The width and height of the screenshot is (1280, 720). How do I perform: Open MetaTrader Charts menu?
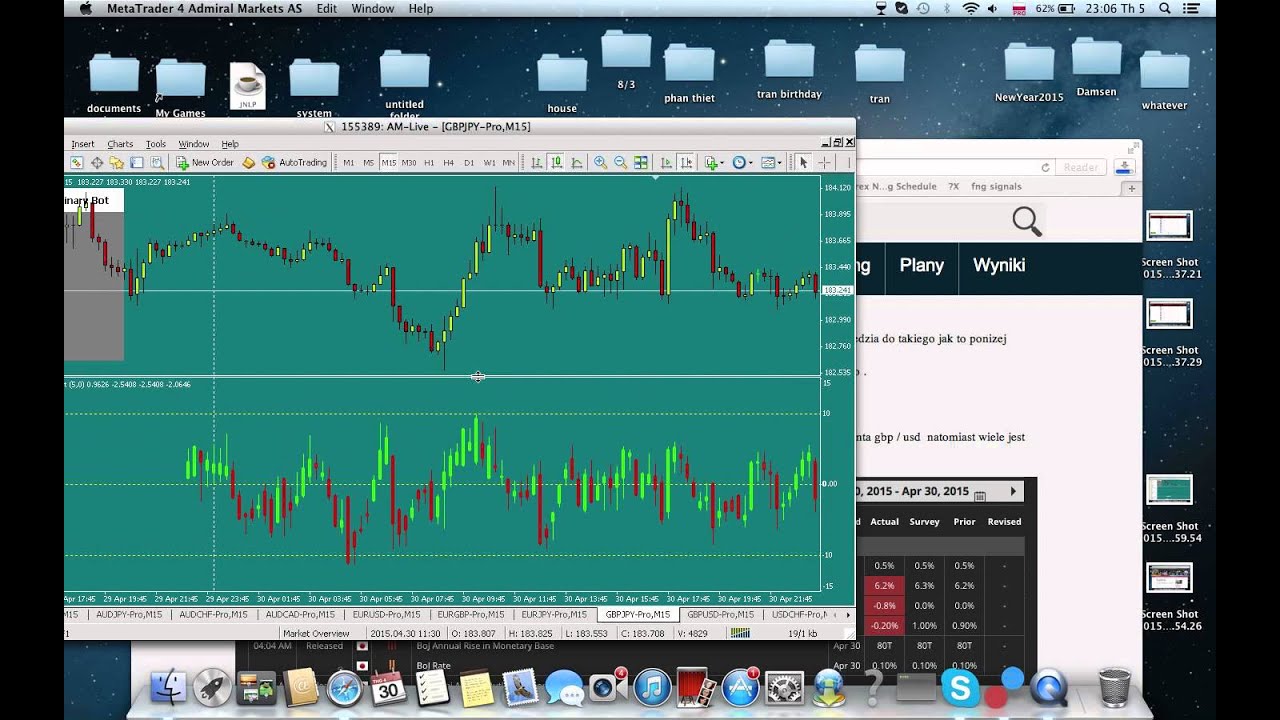pos(120,144)
